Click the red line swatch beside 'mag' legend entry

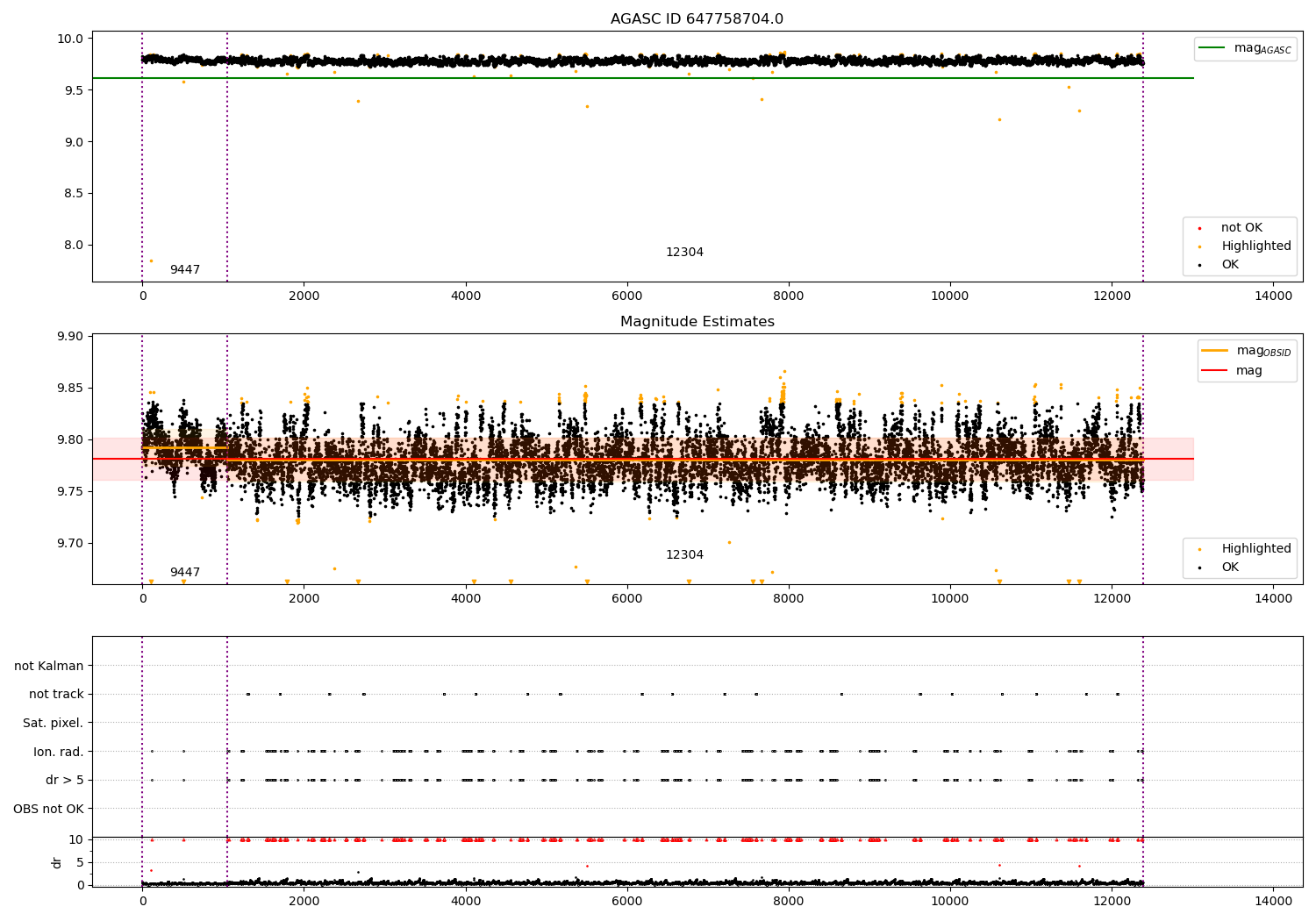pos(1214,370)
